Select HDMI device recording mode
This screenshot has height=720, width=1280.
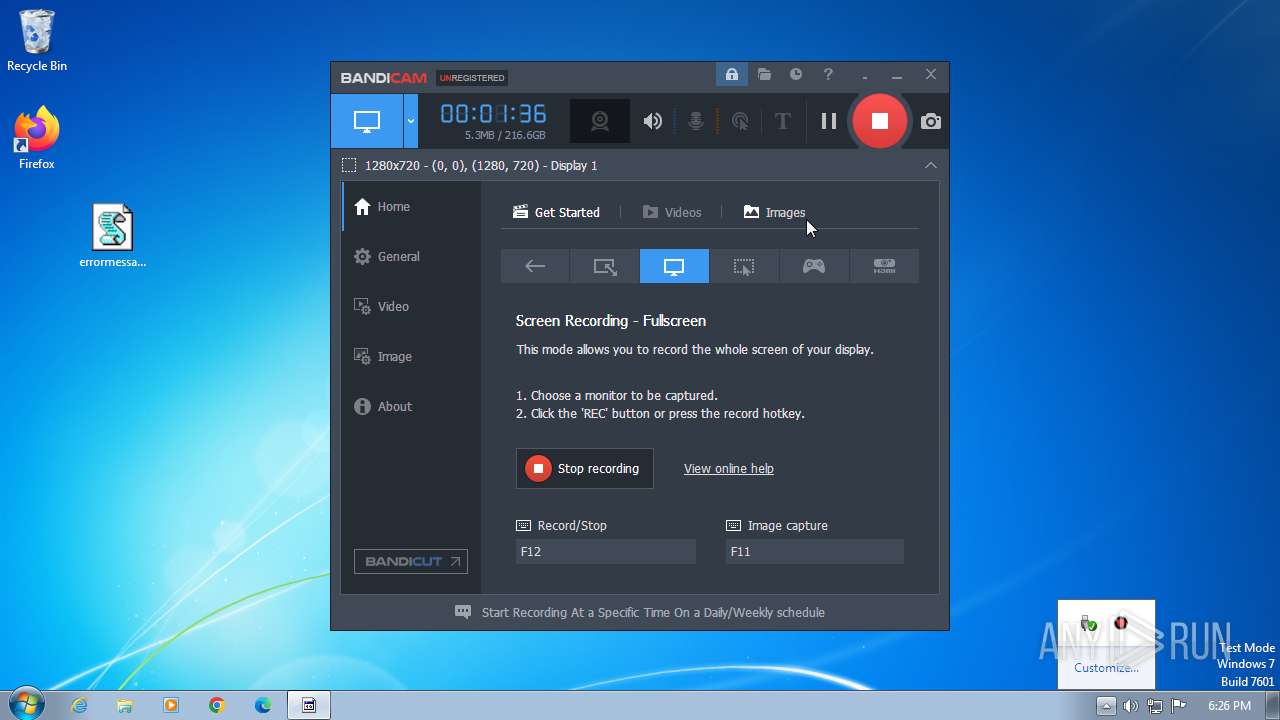tap(884, 266)
